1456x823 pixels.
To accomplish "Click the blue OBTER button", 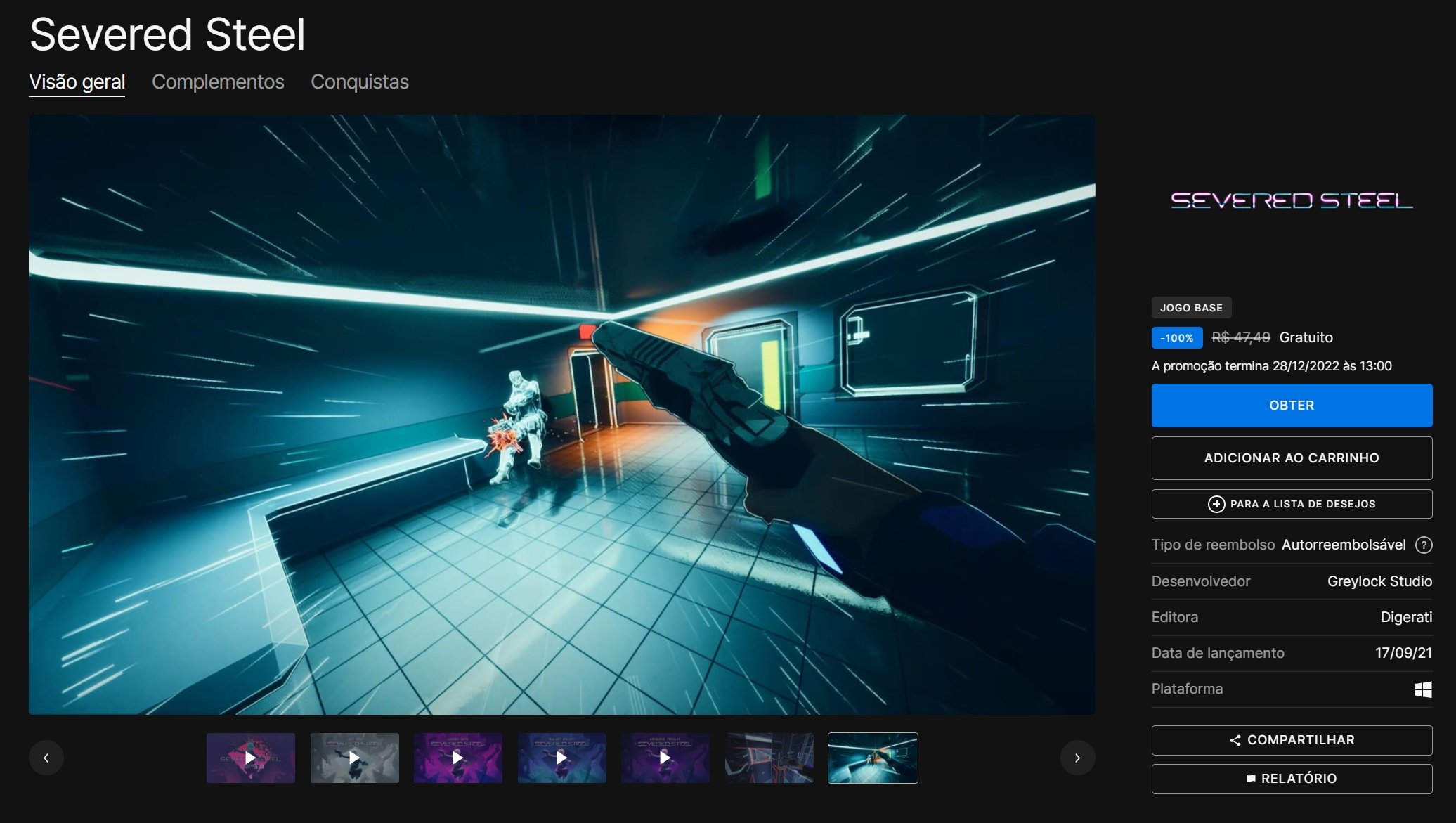I will click(x=1292, y=406).
